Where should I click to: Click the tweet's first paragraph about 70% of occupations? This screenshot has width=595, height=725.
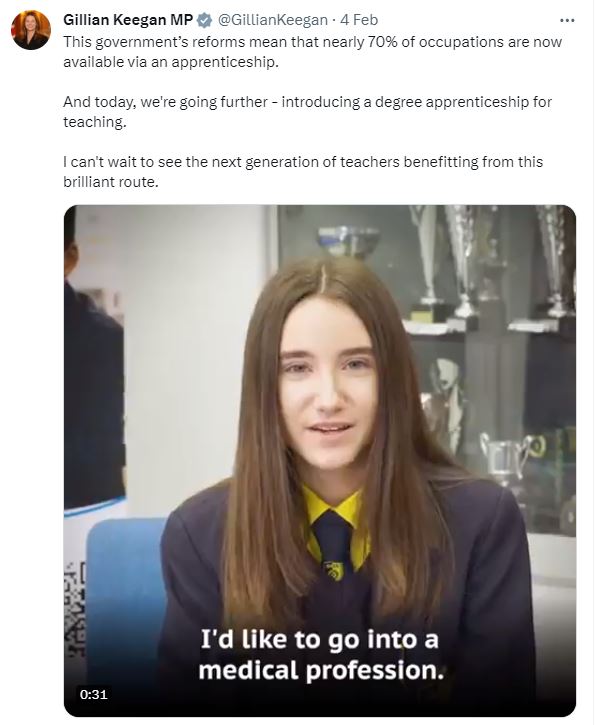click(x=313, y=52)
